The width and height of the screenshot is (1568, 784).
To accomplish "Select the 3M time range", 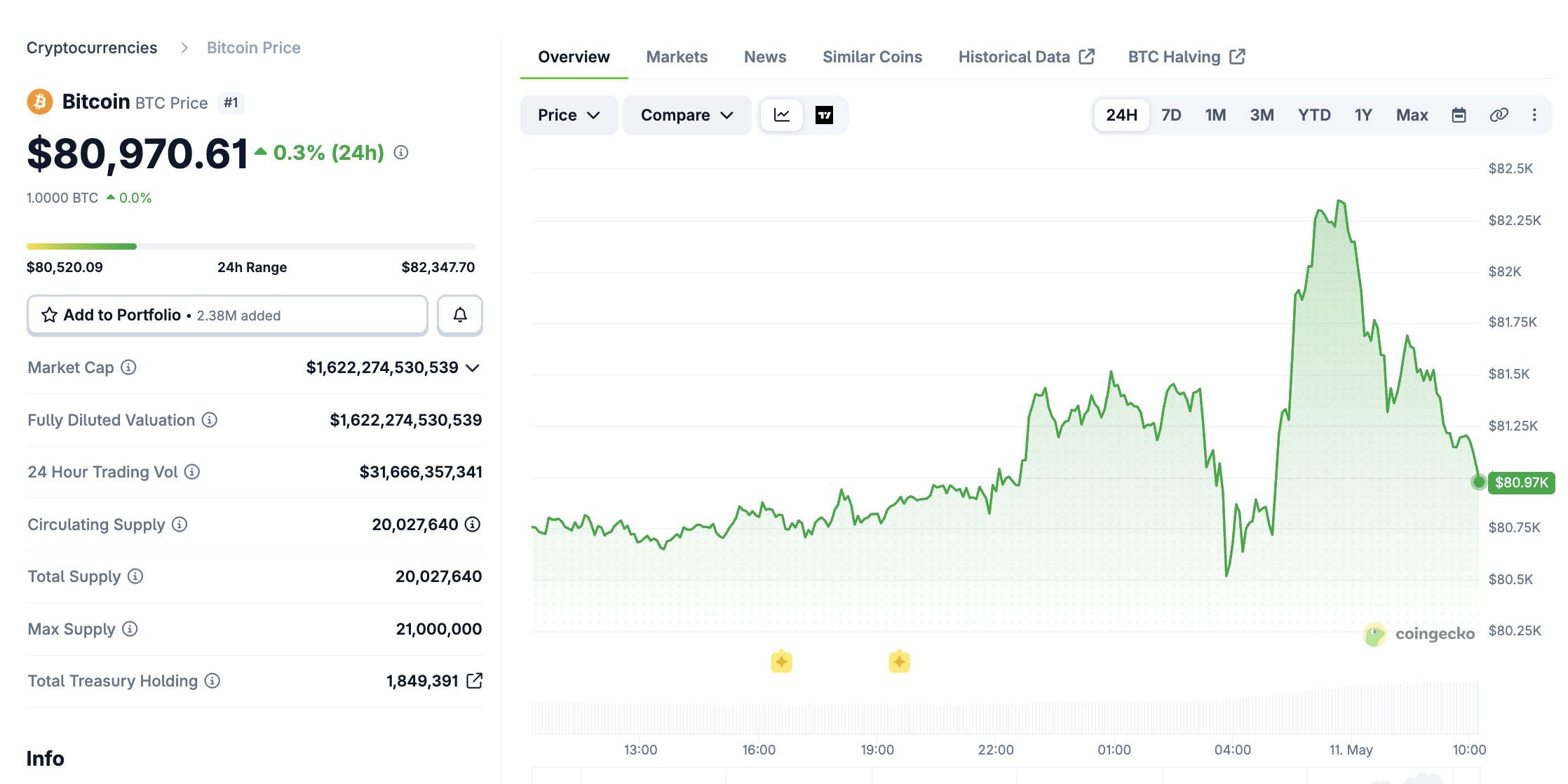I will [x=1262, y=115].
